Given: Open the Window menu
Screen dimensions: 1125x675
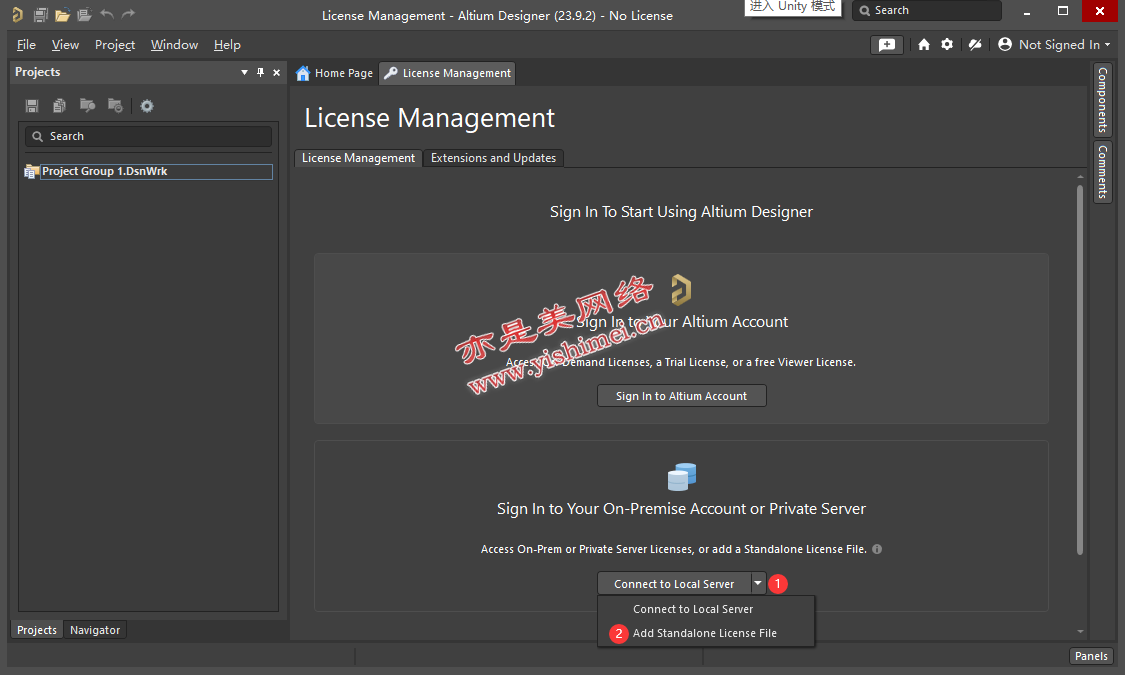Looking at the screenshot, I should pos(174,44).
